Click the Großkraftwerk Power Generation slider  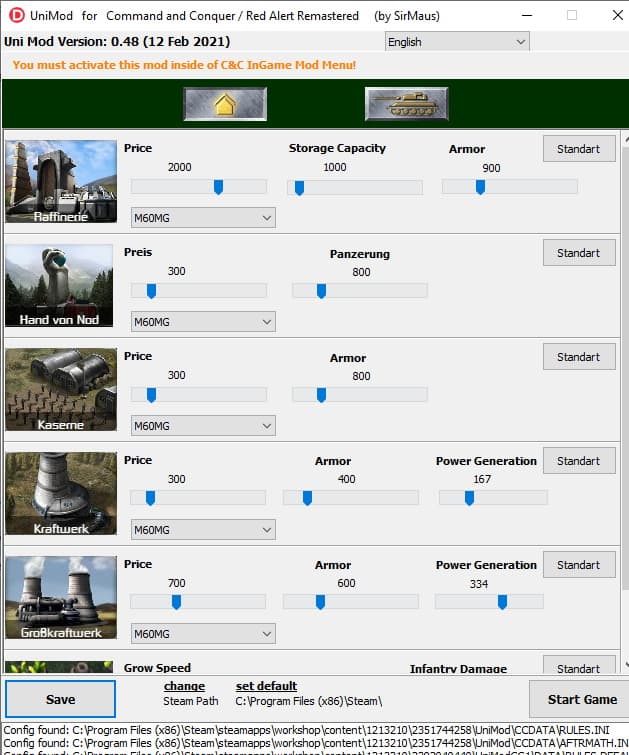(489, 602)
